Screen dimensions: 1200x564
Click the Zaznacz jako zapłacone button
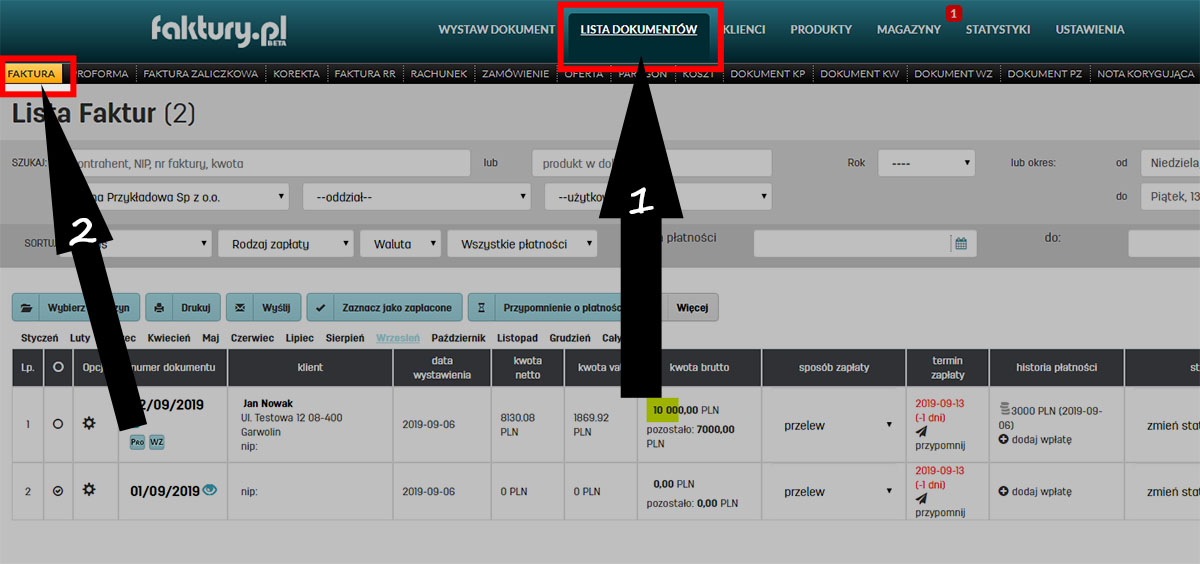coord(385,306)
